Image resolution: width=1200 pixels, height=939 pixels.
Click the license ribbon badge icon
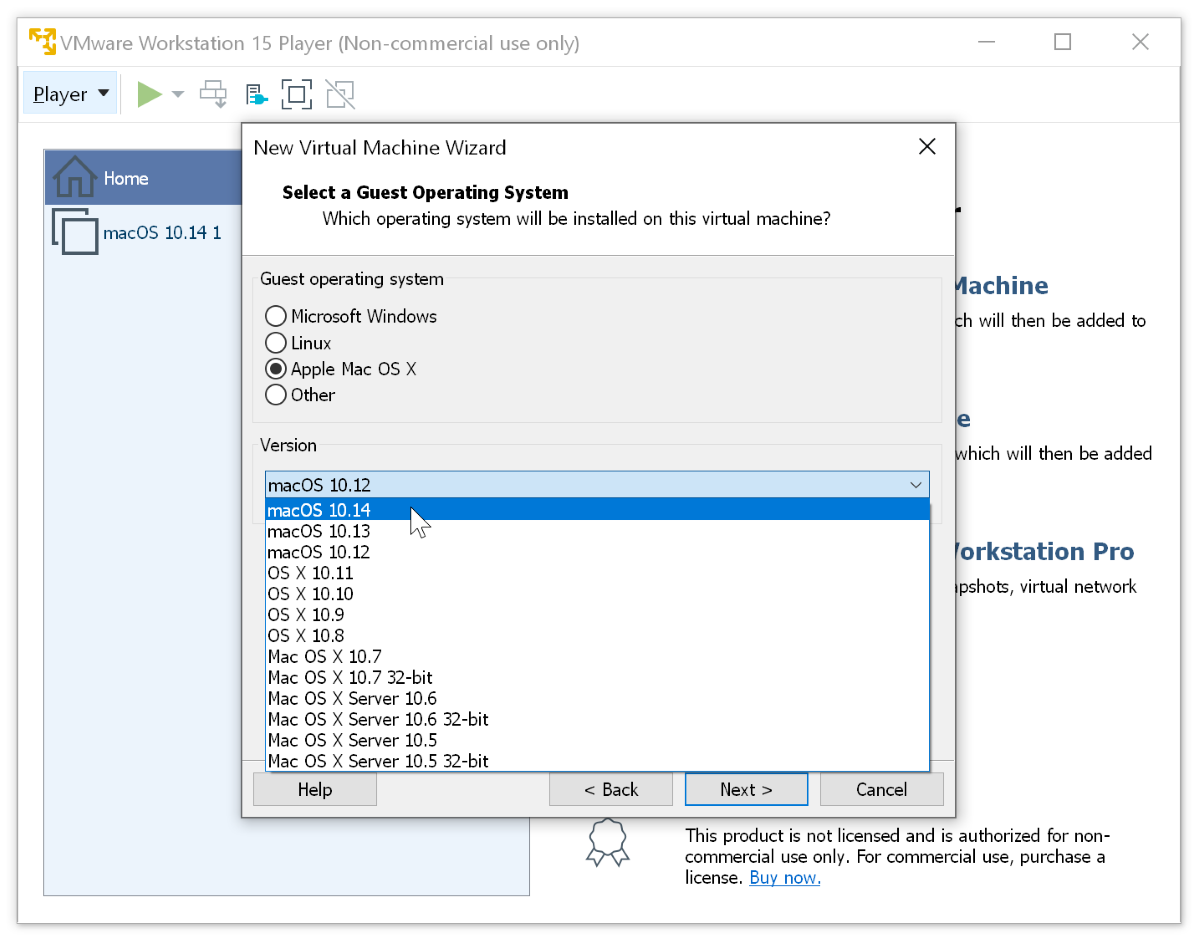click(607, 842)
